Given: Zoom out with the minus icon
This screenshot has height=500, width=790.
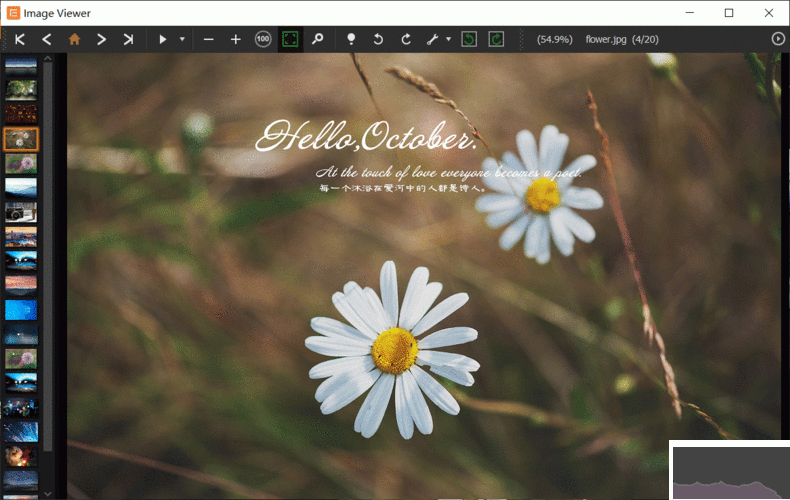Looking at the screenshot, I should pos(208,39).
